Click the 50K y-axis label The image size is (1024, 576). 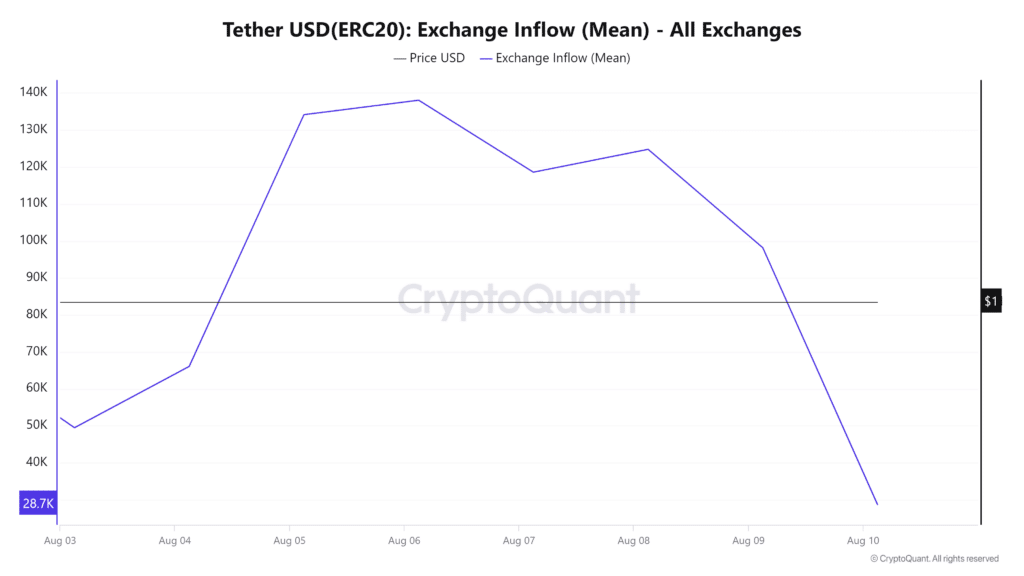[x=37, y=424]
